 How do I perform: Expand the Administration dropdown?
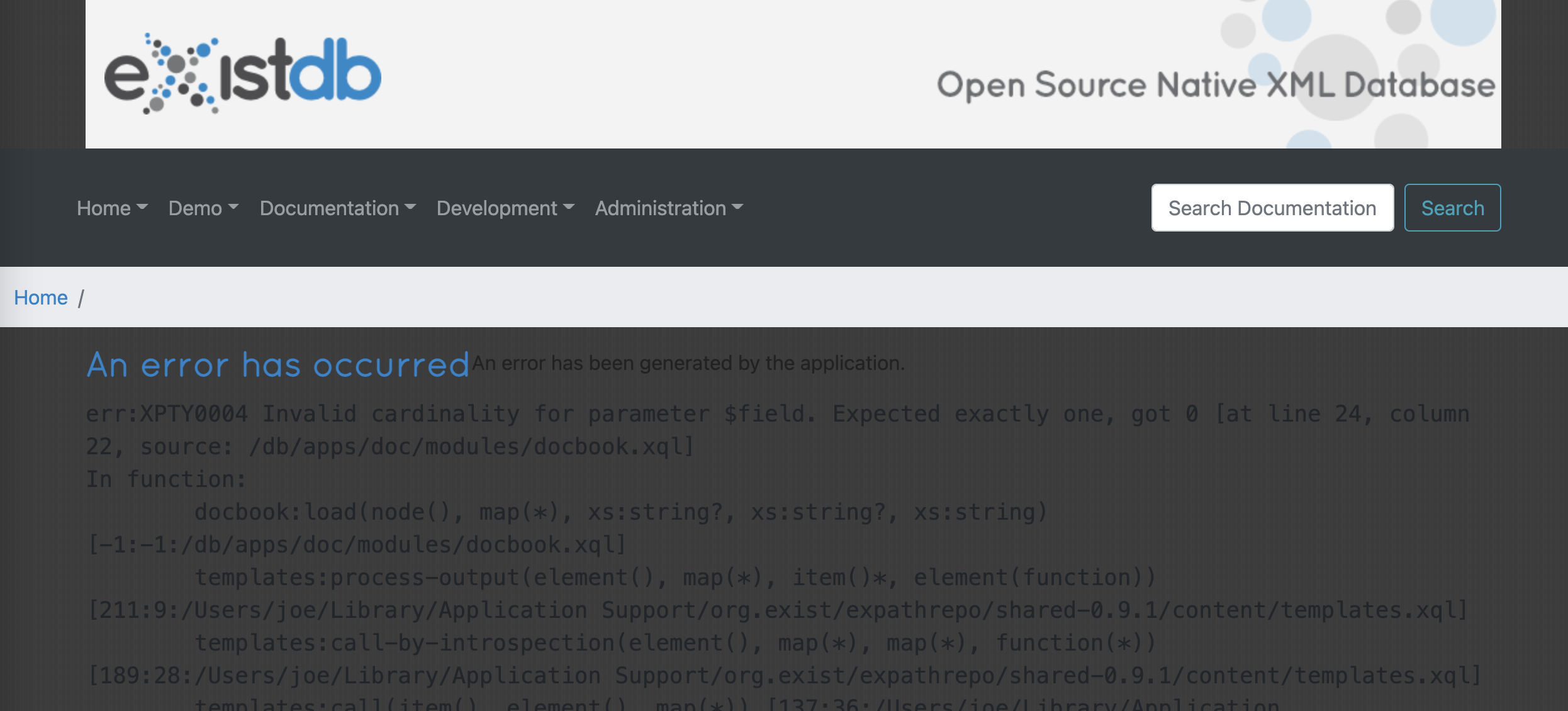(x=661, y=208)
